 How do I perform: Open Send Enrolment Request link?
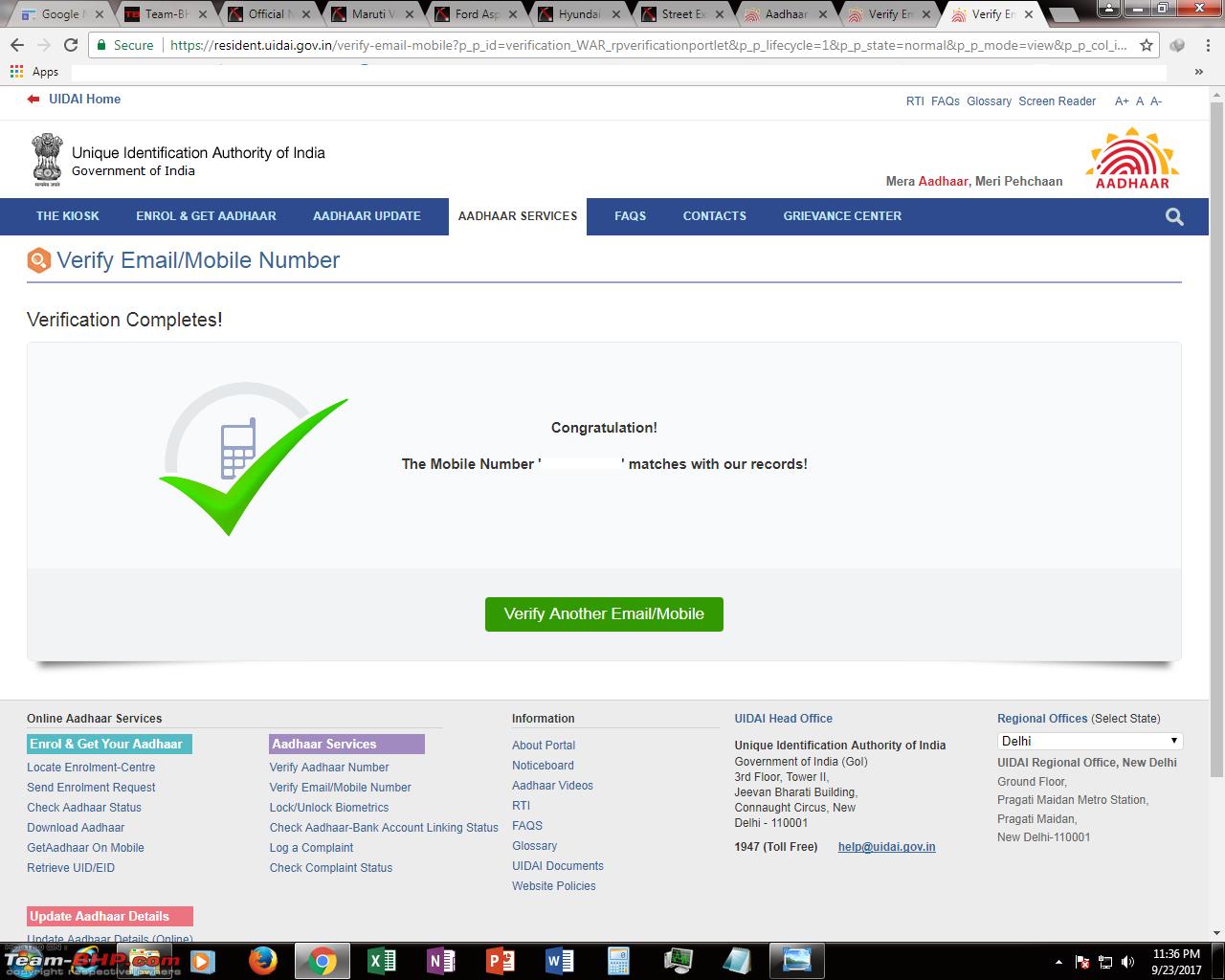(91, 788)
